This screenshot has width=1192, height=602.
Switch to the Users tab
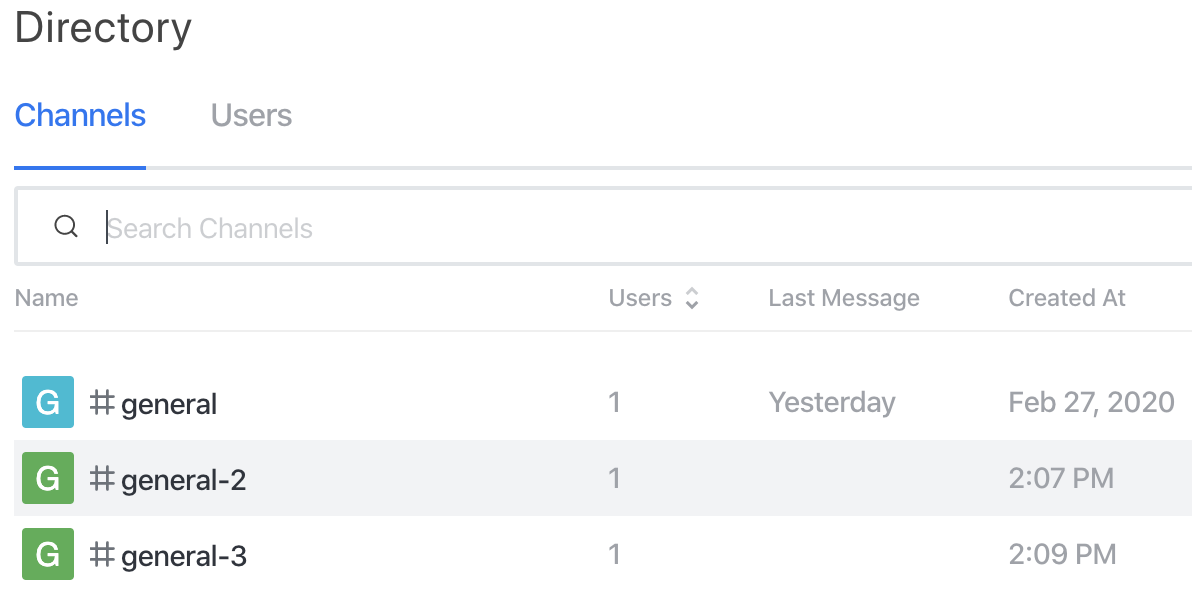coord(252,116)
